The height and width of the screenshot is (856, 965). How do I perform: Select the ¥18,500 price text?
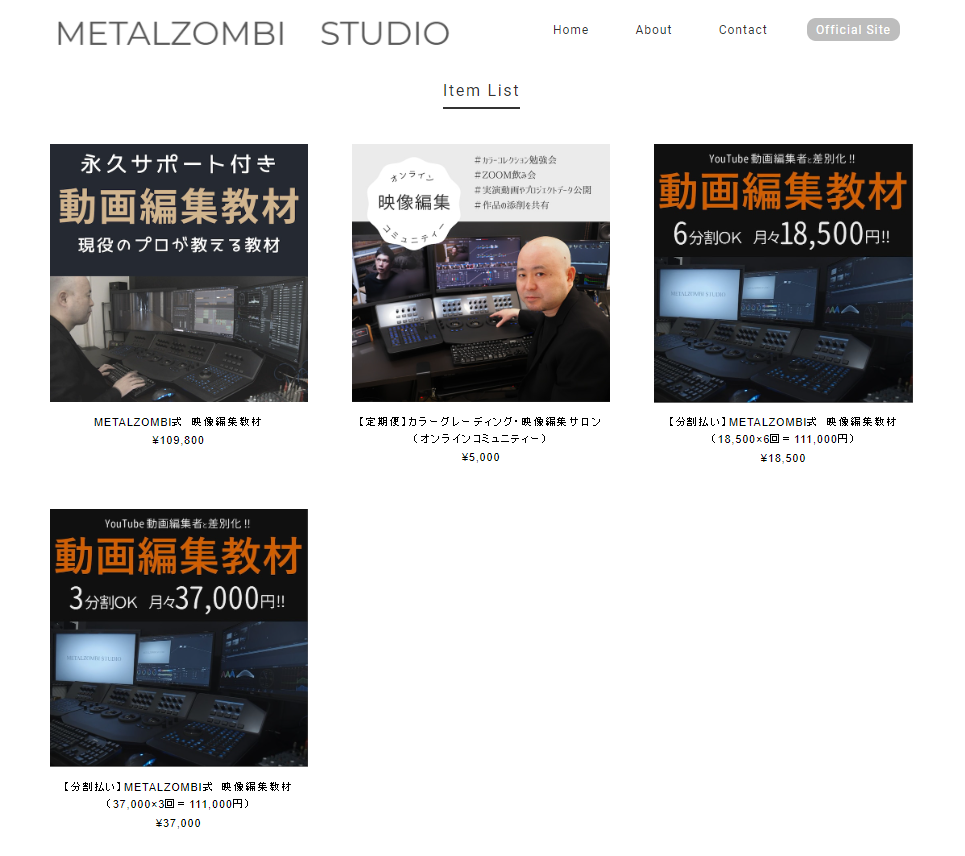point(783,458)
